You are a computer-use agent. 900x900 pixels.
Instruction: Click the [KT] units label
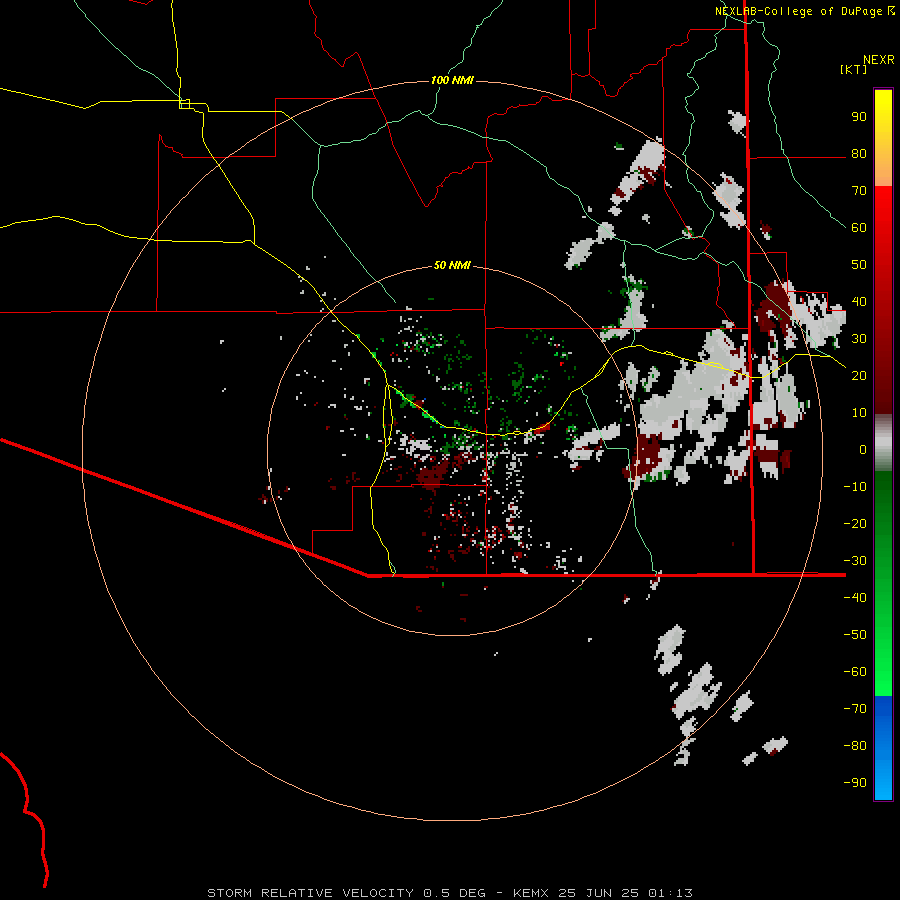click(x=854, y=69)
